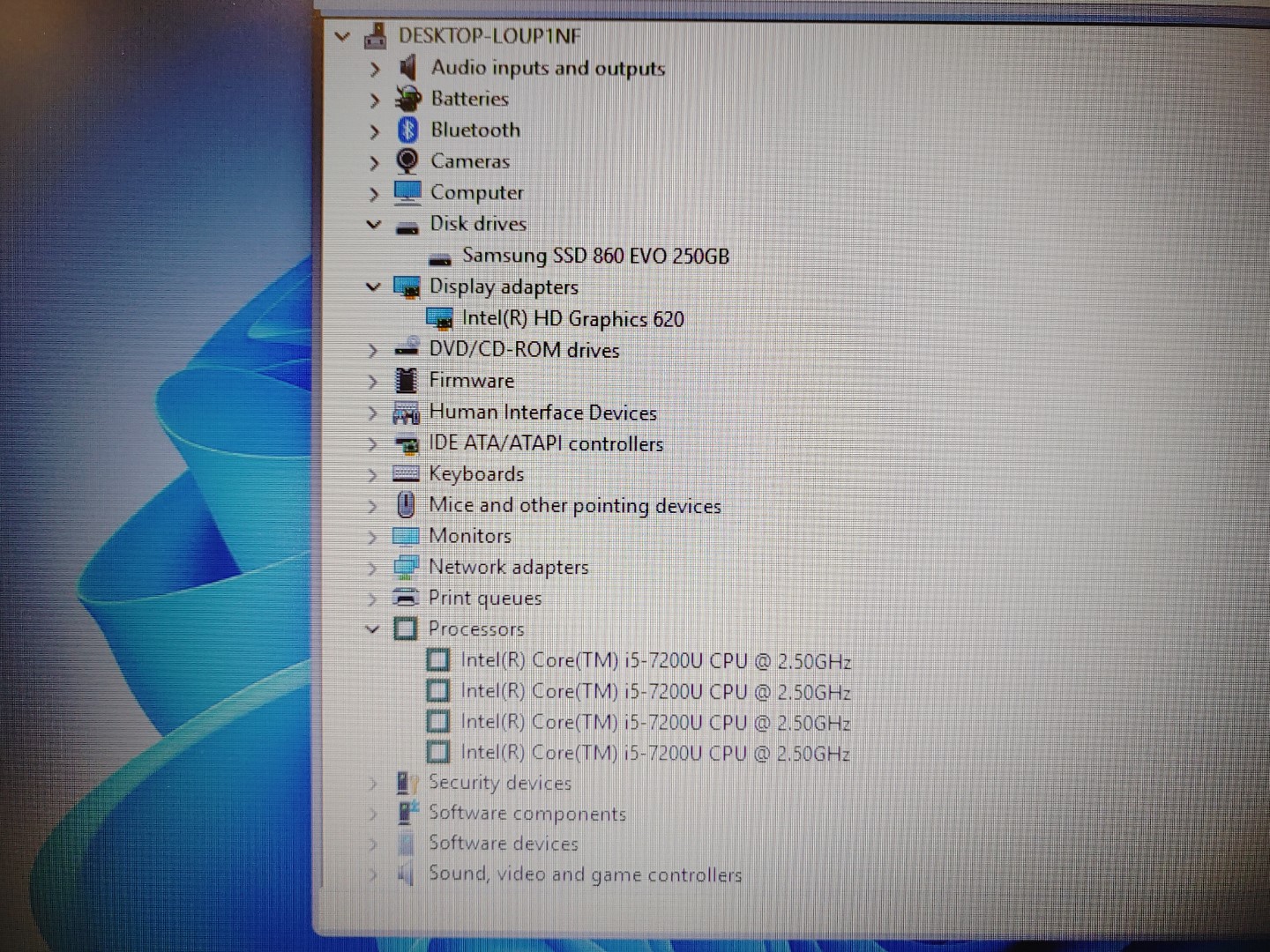Click the DVD/CD-ROM drives icon
This screenshot has width=1270, height=952.
tap(407, 348)
